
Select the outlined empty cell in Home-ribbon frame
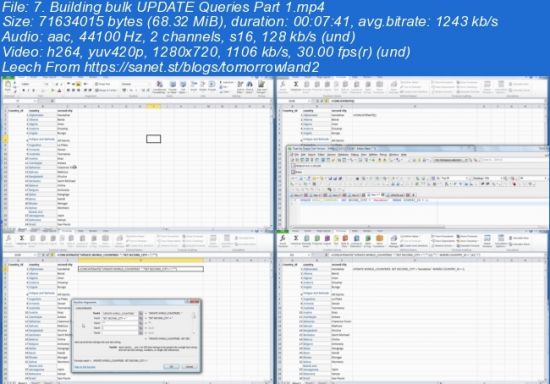click(154, 139)
